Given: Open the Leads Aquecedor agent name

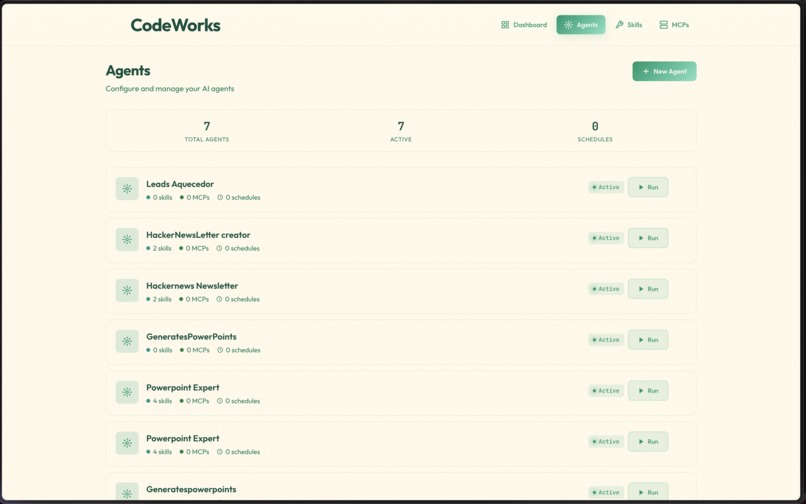Looking at the screenshot, I should pos(180,184).
